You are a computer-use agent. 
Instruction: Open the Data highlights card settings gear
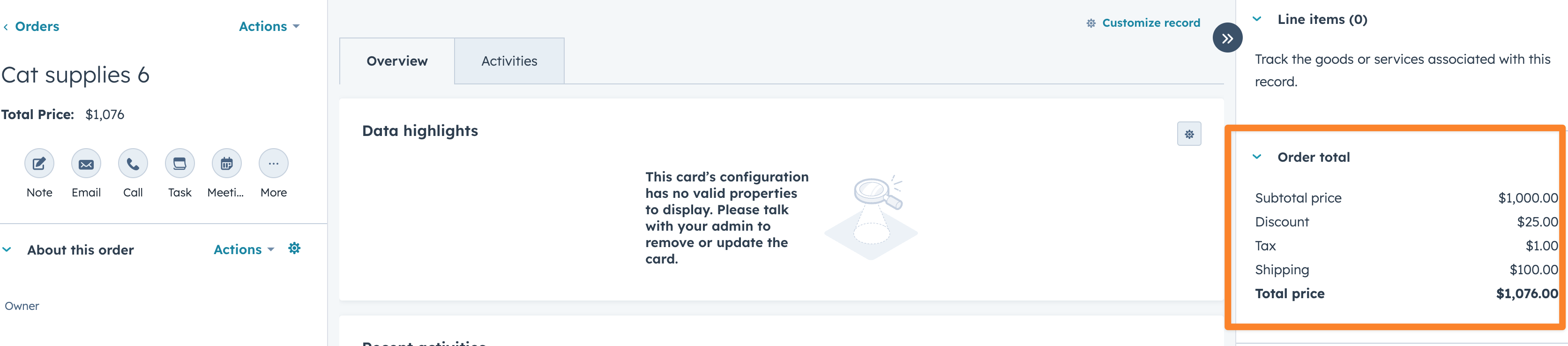point(1189,134)
